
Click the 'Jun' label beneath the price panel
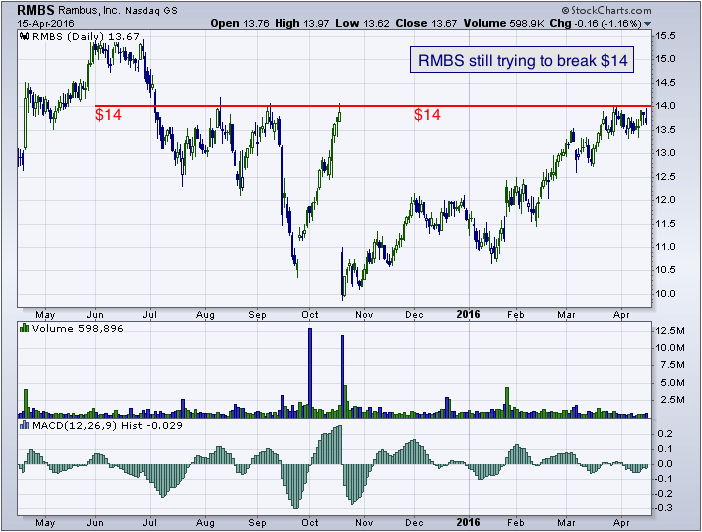tap(94, 315)
